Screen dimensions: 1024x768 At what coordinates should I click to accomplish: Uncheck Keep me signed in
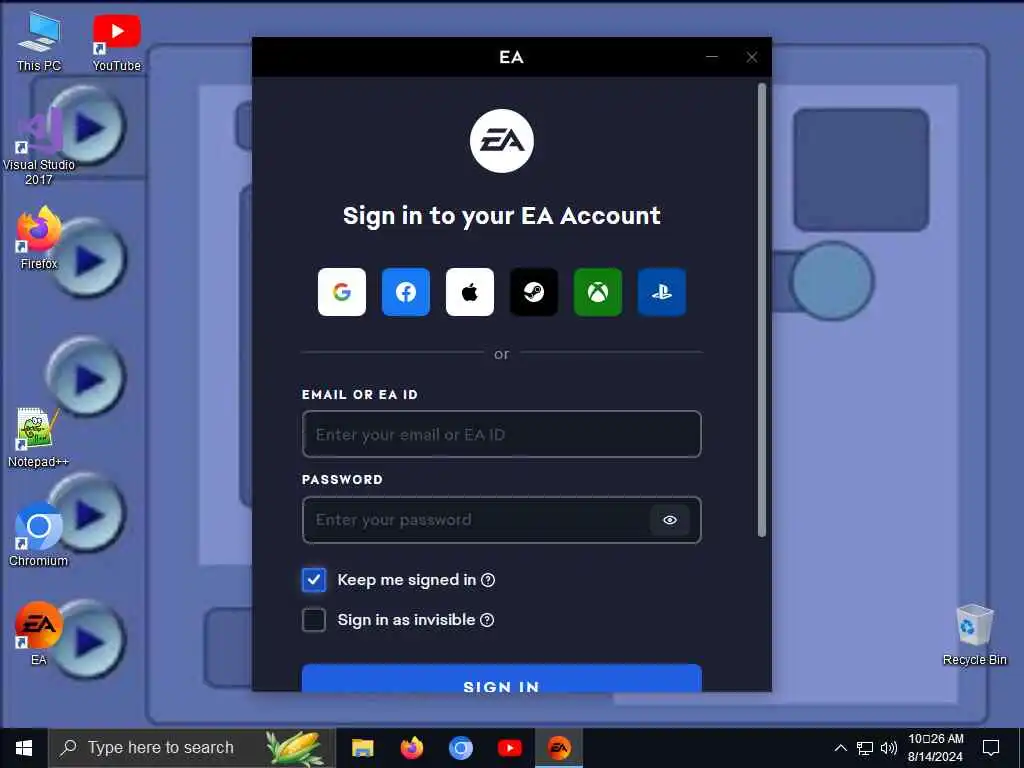click(x=313, y=580)
